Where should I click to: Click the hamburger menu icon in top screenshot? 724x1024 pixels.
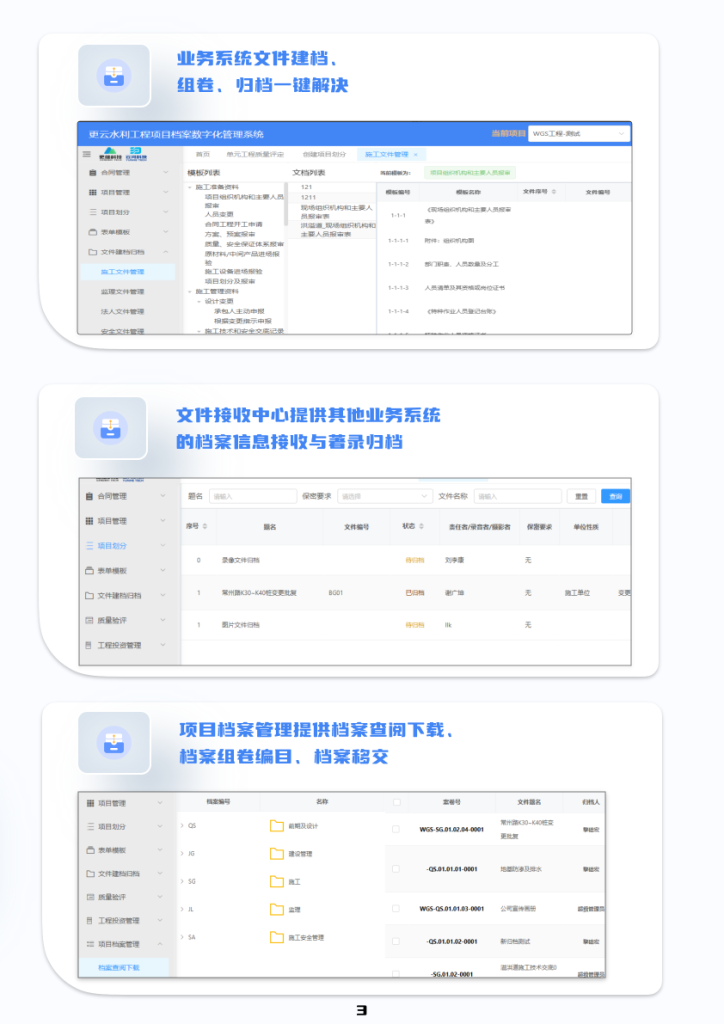click(x=86, y=154)
